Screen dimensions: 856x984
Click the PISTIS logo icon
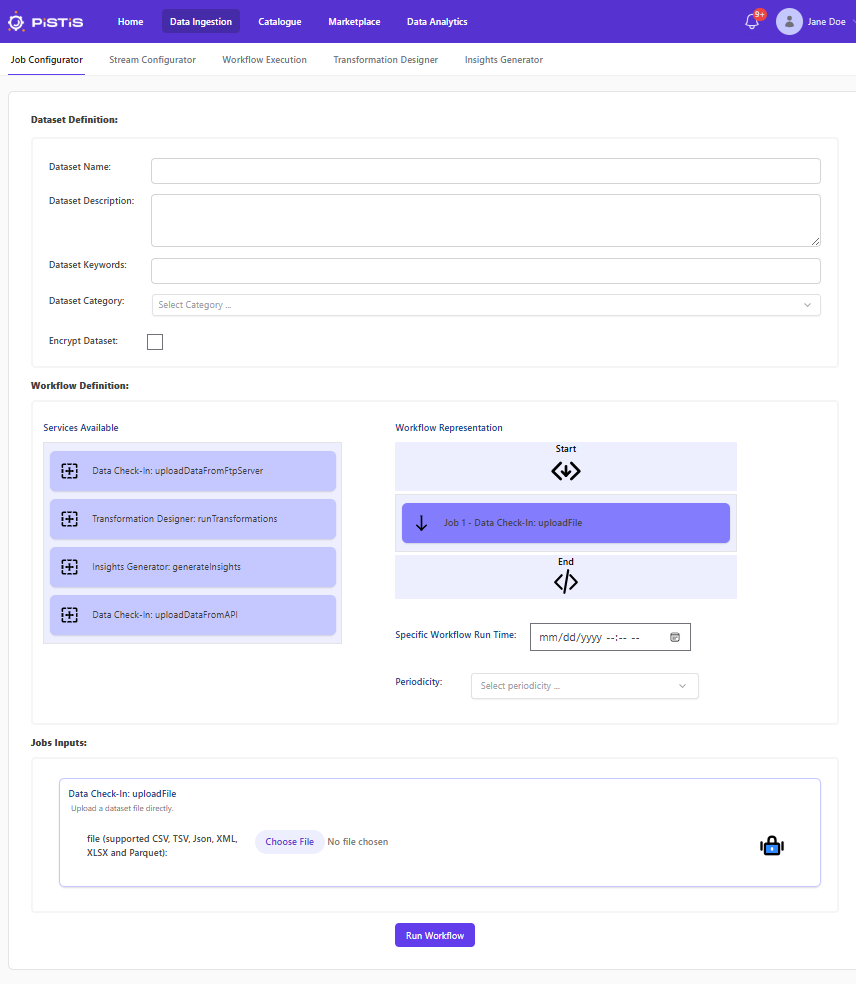pyautogui.click(x=16, y=22)
